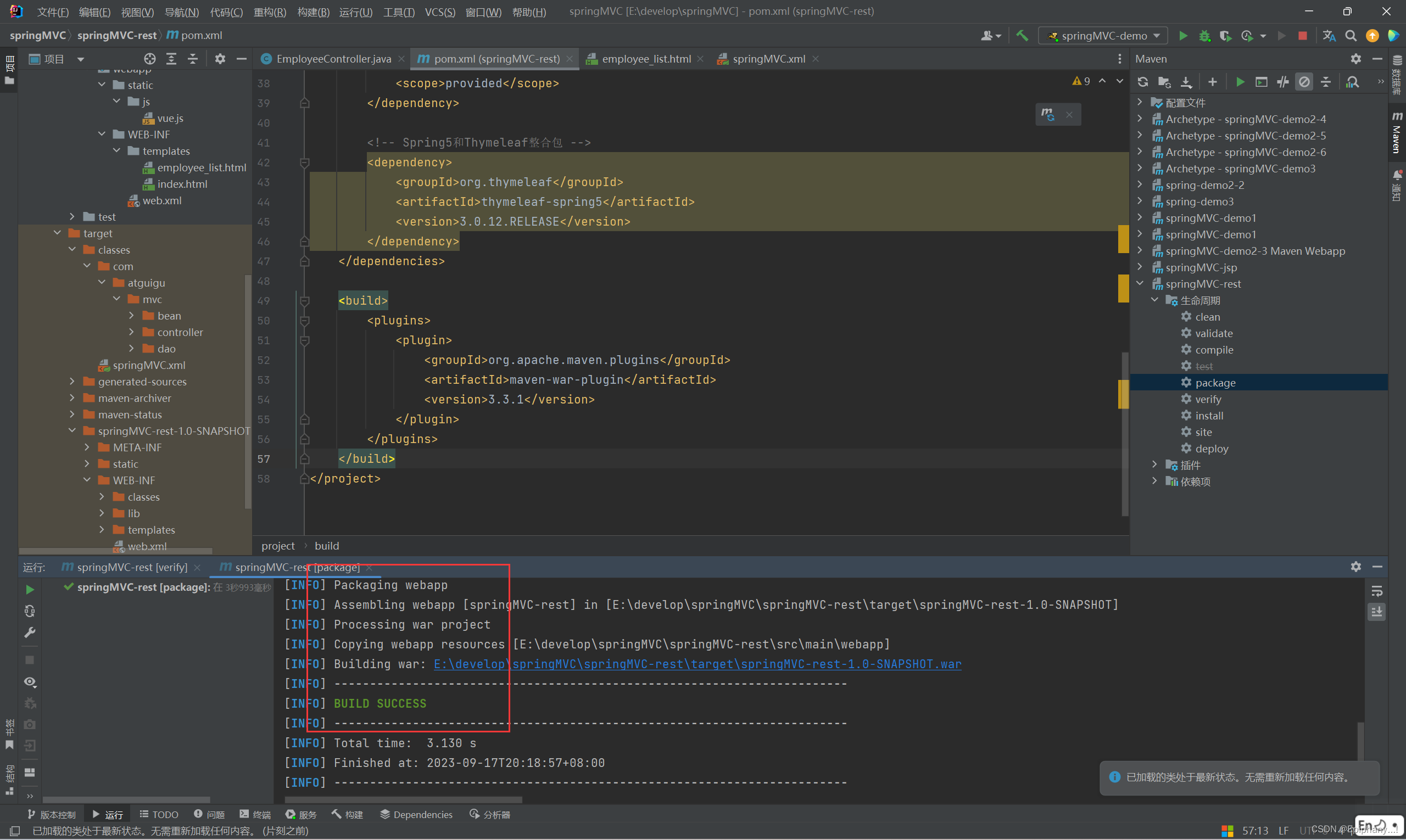Collapse the target folder in the project tree
The width and height of the screenshot is (1406, 840).
pos(57,233)
